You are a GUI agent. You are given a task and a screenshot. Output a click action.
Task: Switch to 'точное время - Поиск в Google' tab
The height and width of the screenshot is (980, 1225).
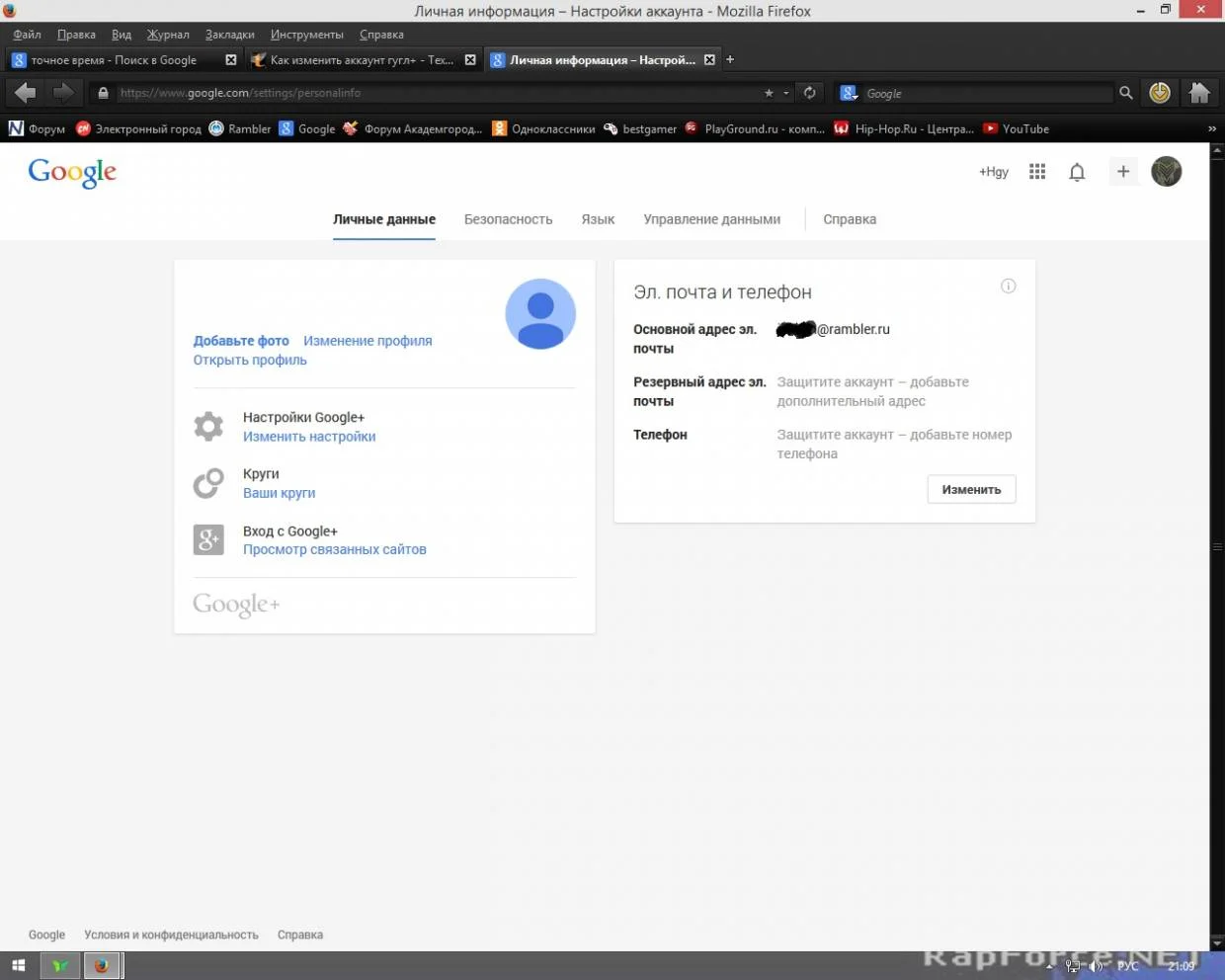(123, 60)
